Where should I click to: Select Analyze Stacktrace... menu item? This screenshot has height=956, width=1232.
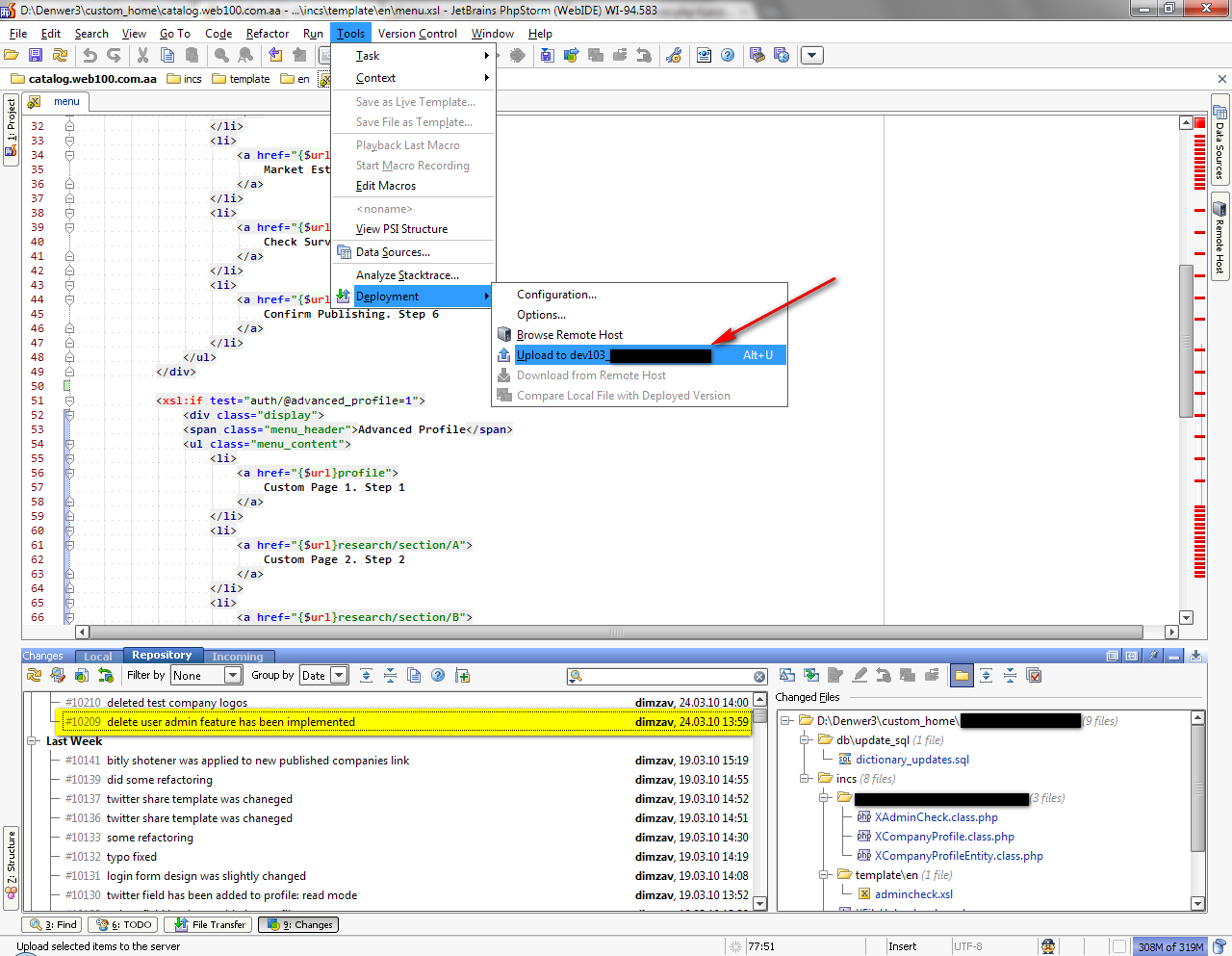pos(414,275)
